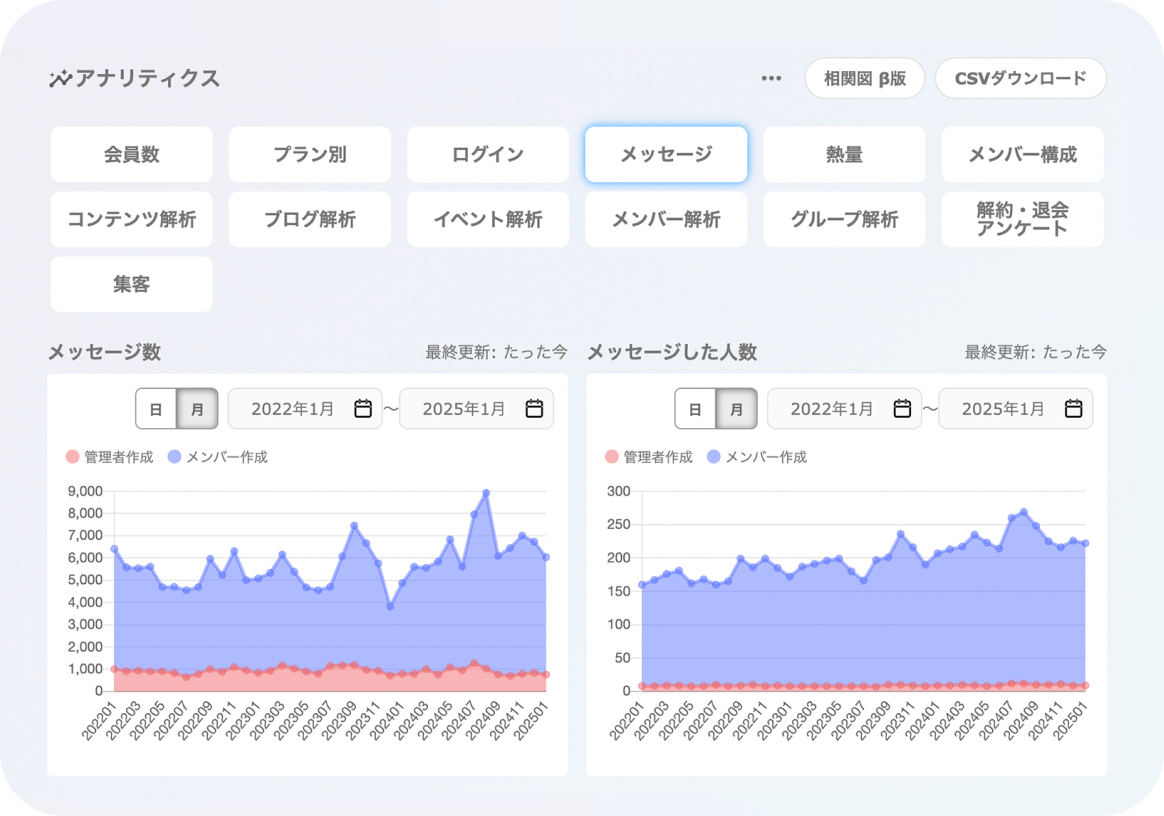
Task: Open calendar icon for メッセージ数 end date
Action: (x=535, y=408)
